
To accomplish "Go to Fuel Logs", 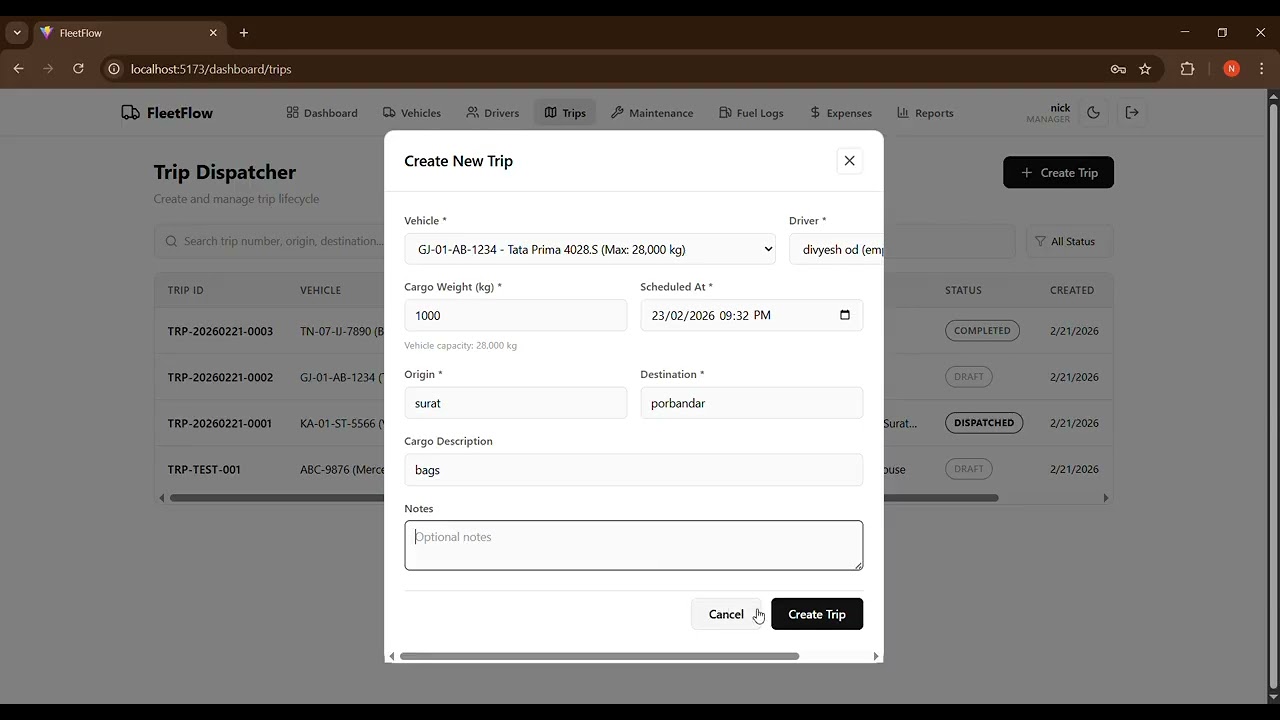I will pos(751,113).
